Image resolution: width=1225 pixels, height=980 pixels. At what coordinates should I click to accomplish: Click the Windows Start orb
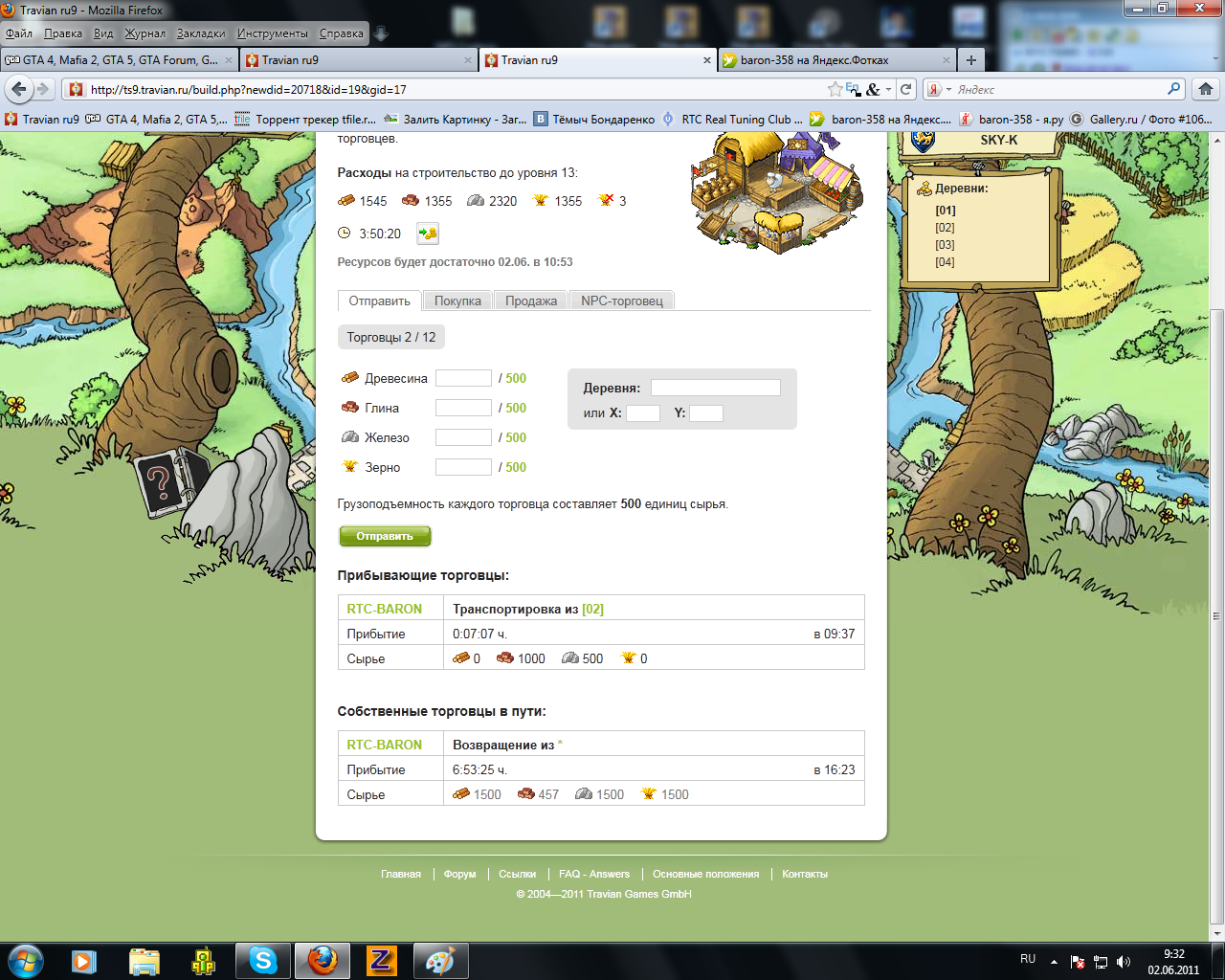(26, 960)
